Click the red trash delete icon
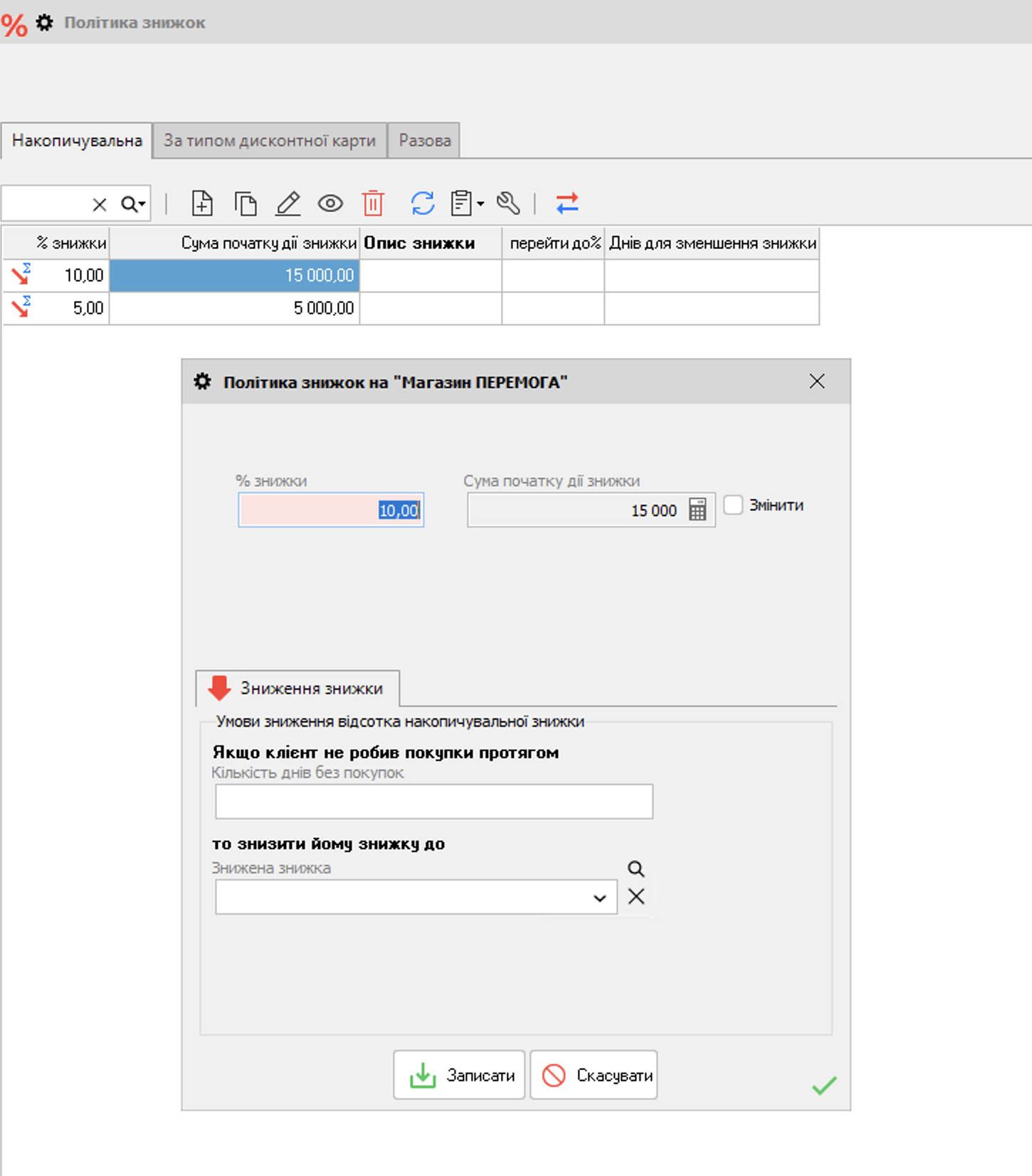This screenshot has height=1176, width=1032. [373, 204]
